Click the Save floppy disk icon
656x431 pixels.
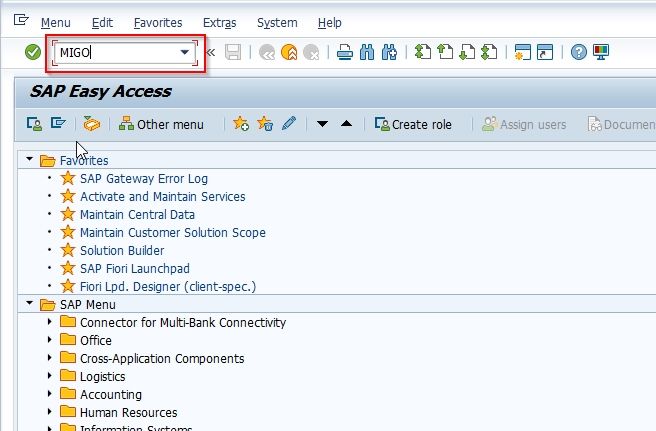[233, 52]
